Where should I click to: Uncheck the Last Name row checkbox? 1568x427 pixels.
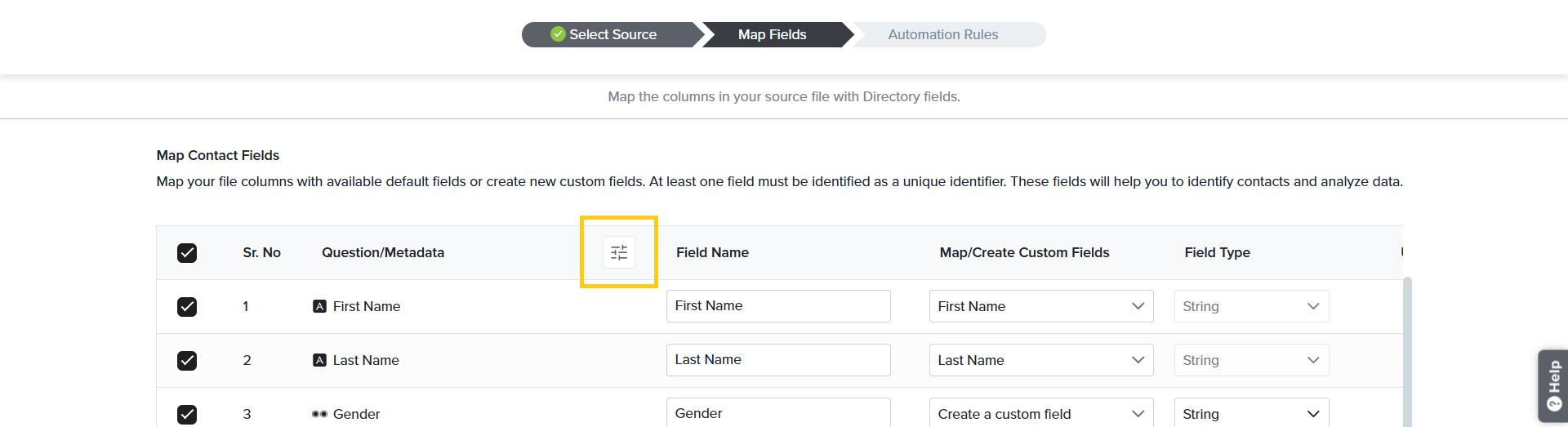(x=187, y=361)
